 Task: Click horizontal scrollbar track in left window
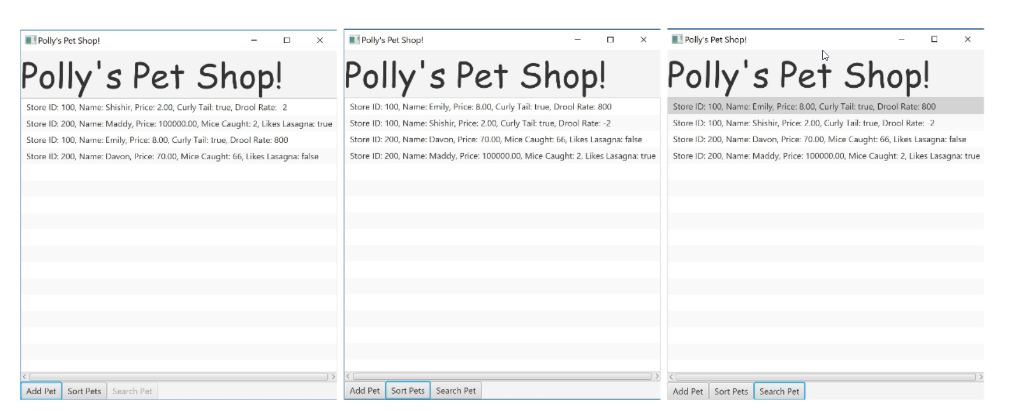178,377
